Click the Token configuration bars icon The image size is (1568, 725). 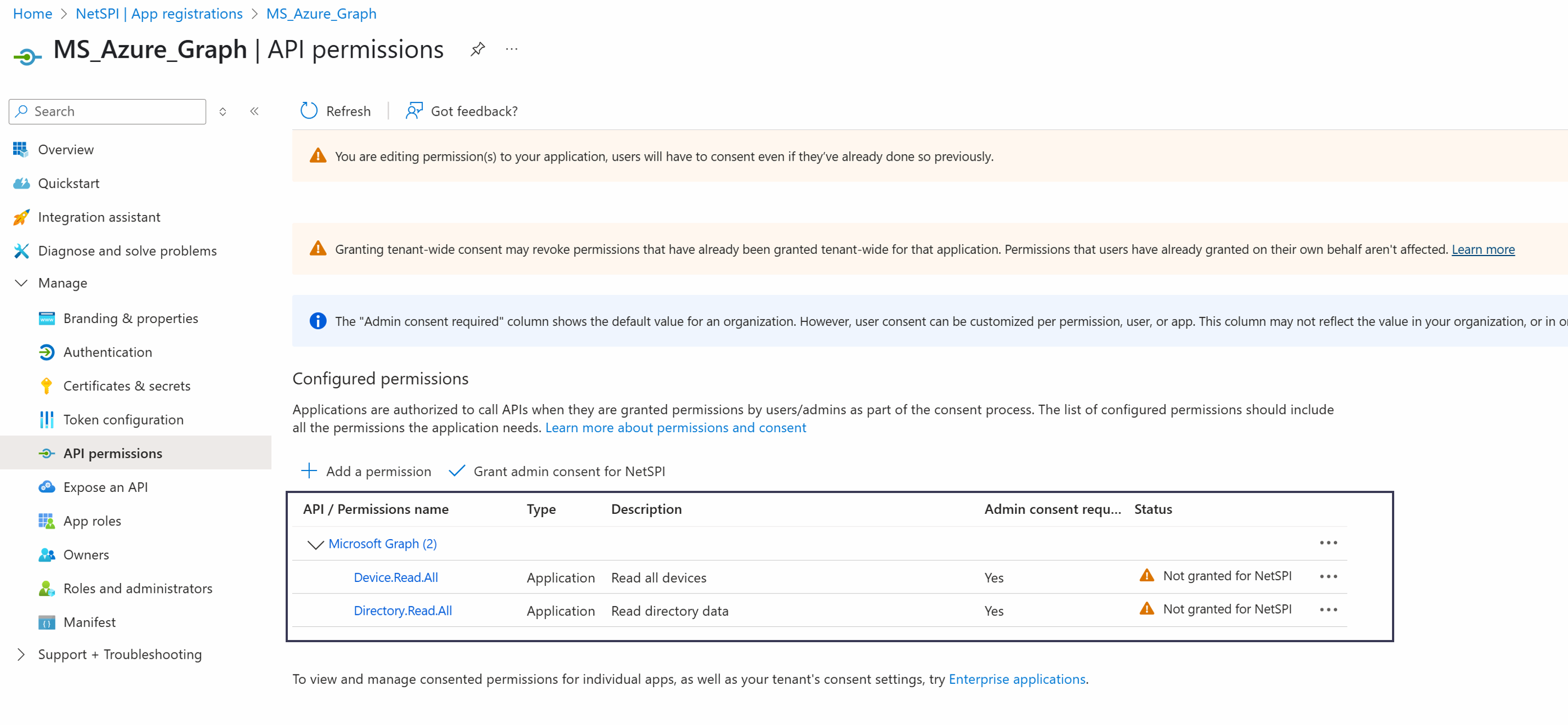(46, 420)
